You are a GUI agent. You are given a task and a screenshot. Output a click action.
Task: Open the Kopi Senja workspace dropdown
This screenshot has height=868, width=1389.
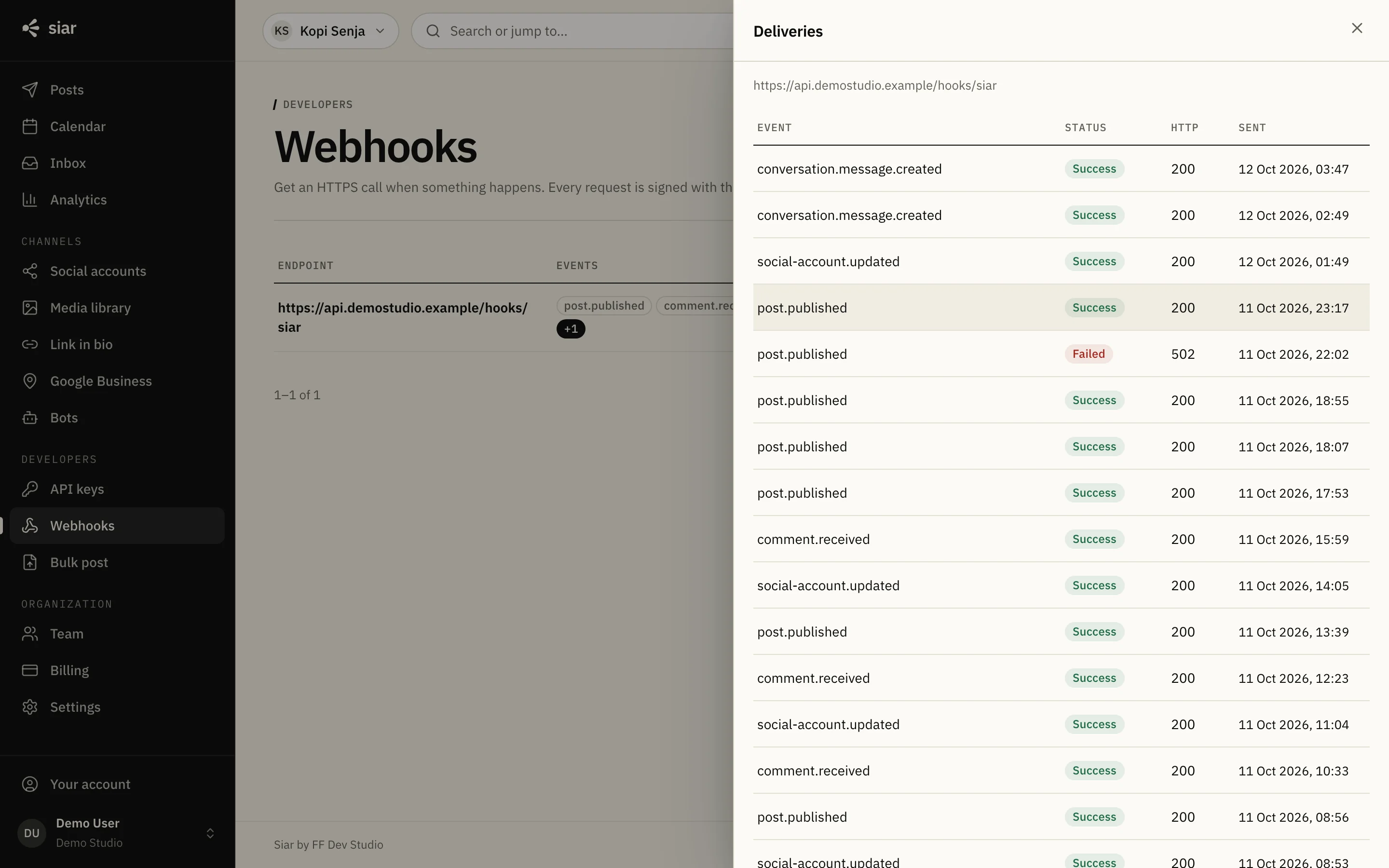tap(330, 31)
